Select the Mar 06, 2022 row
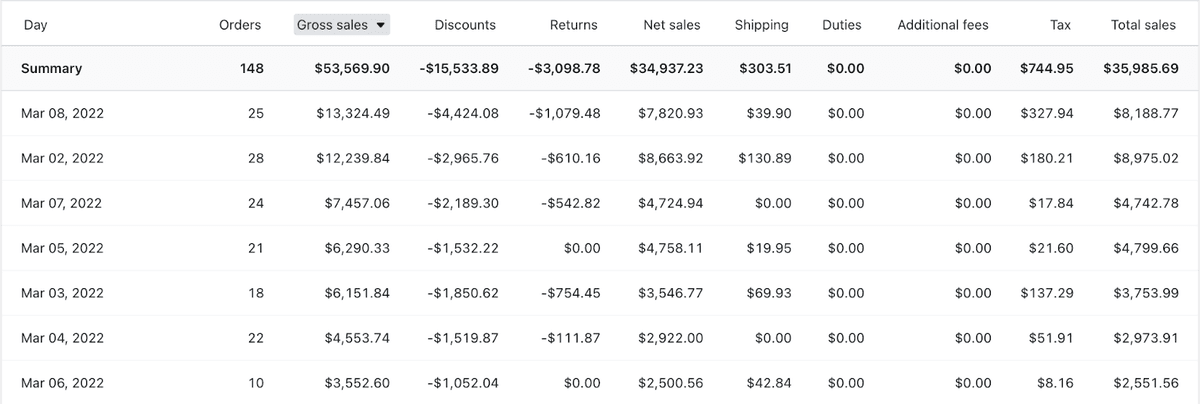The height and width of the screenshot is (404, 1200). click(x=600, y=383)
